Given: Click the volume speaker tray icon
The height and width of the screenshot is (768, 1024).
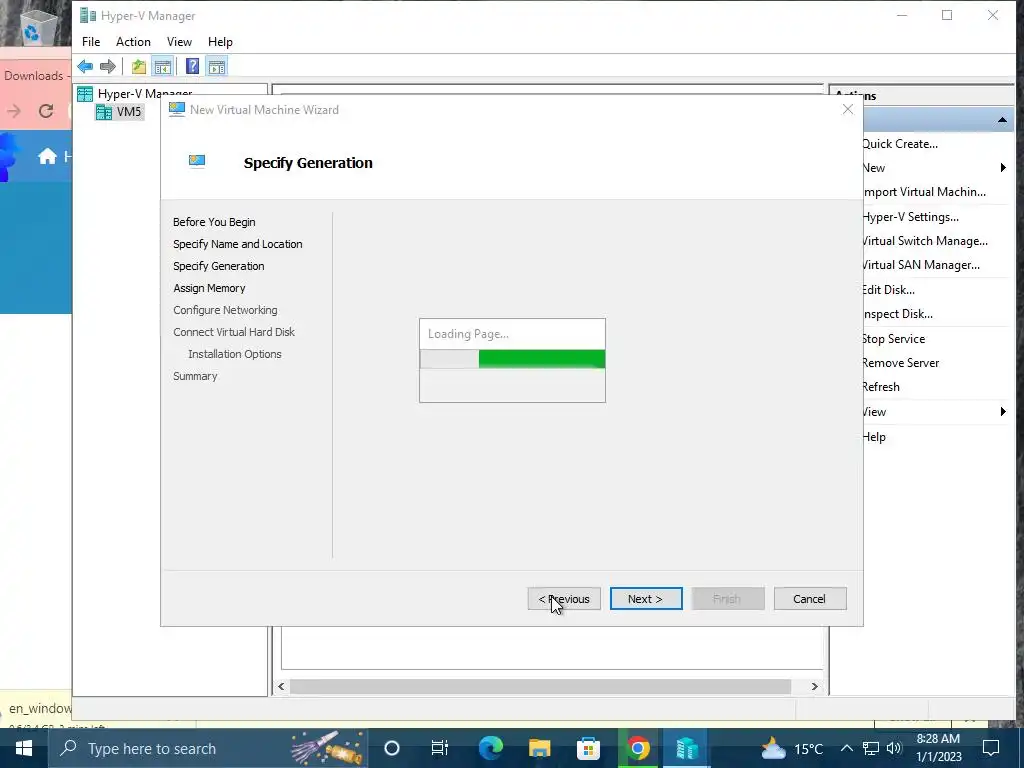Looking at the screenshot, I should pos(894,748).
